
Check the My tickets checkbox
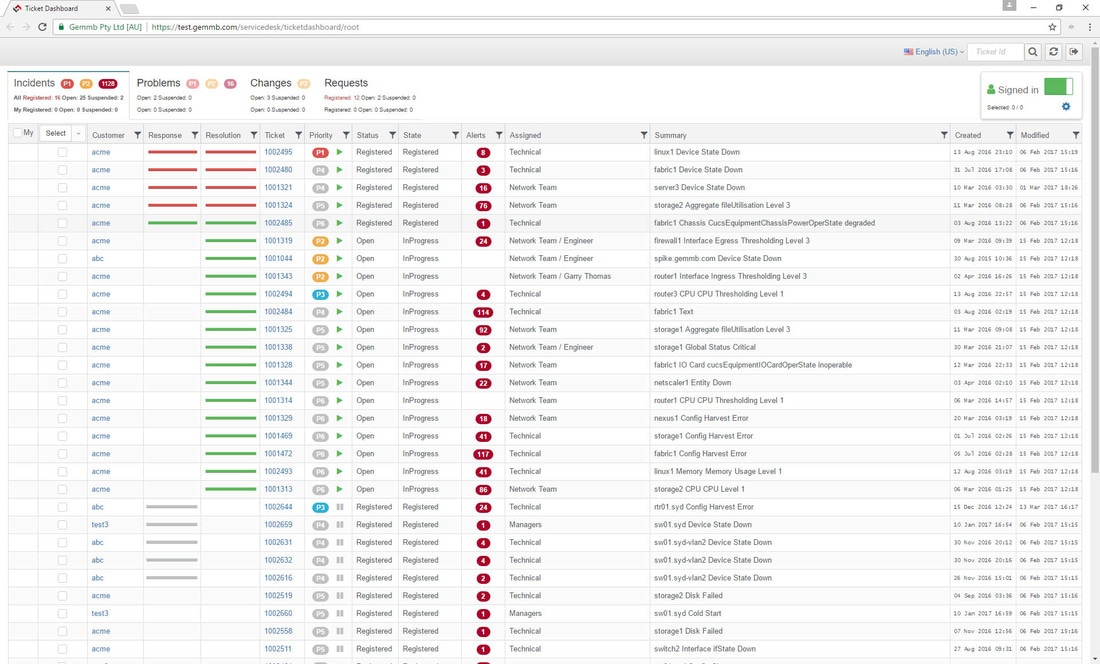click(18, 133)
